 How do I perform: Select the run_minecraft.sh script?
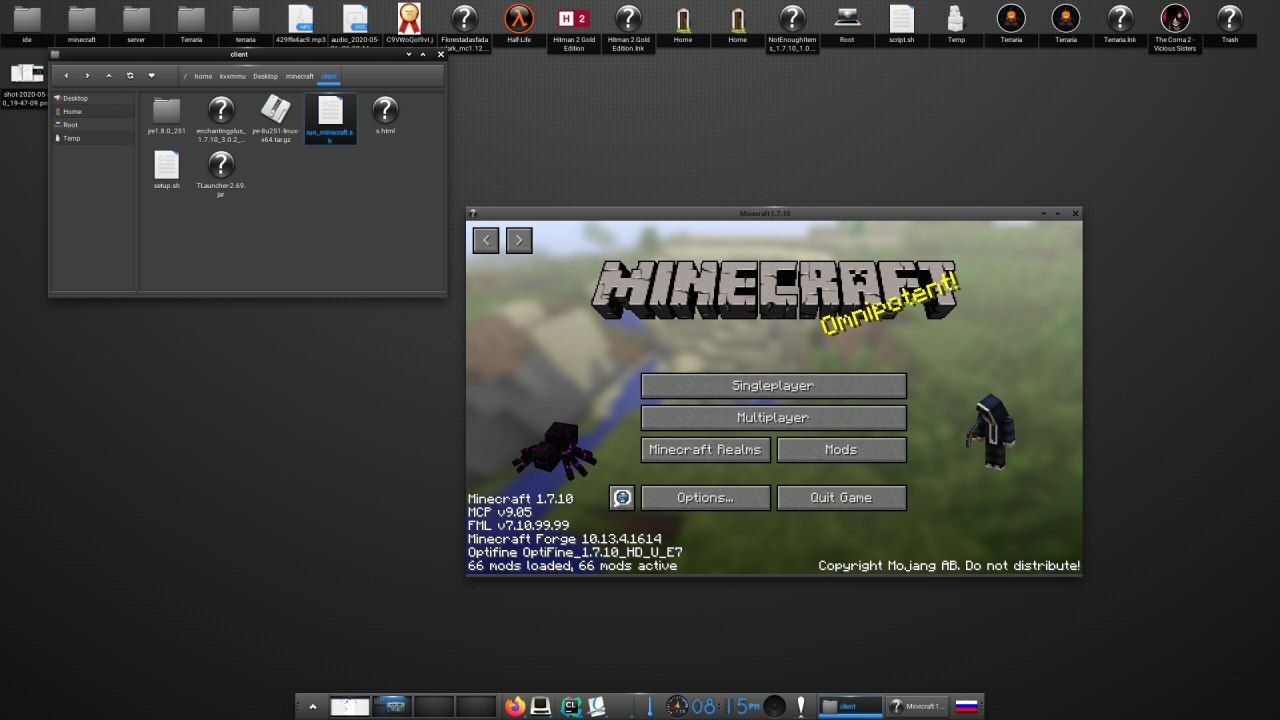coord(330,119)
